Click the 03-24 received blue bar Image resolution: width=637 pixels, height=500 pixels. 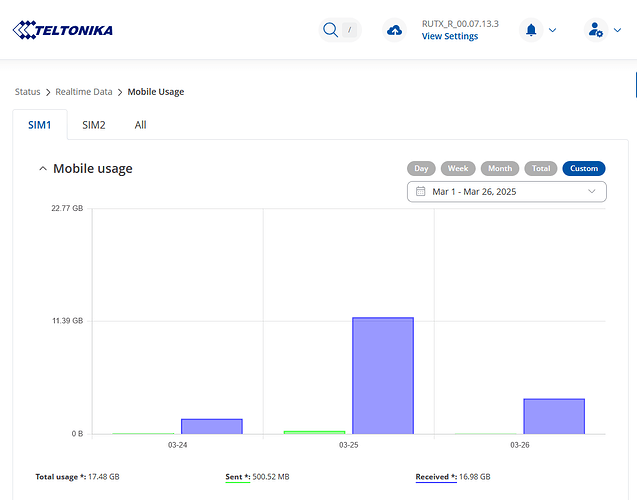212,426
